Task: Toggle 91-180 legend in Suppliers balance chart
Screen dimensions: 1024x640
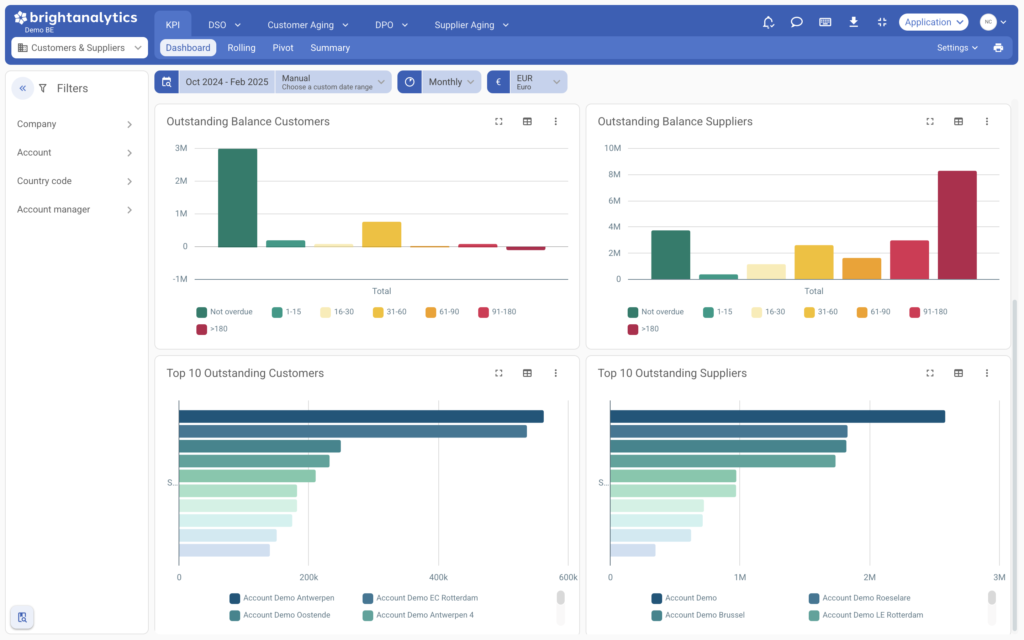Action: (928, 312)
